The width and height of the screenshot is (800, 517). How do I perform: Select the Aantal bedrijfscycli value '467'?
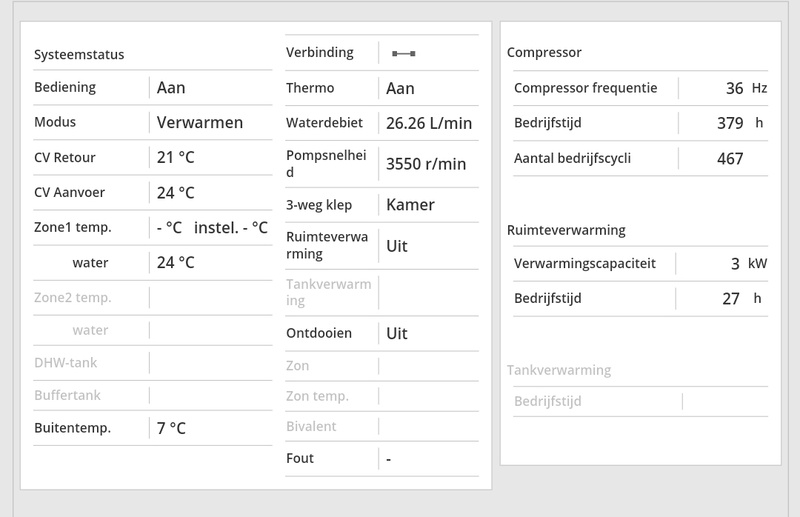click(730, 159)
